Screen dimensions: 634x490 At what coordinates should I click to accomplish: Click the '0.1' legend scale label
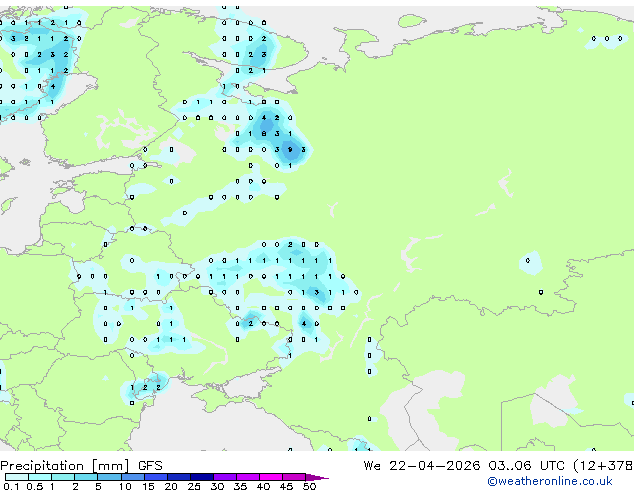pos(12,486)
